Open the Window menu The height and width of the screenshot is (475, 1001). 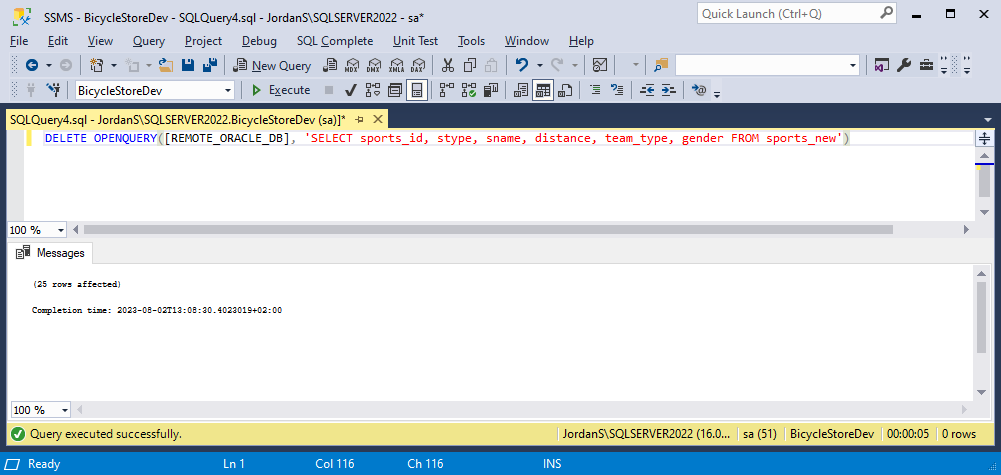527,41
